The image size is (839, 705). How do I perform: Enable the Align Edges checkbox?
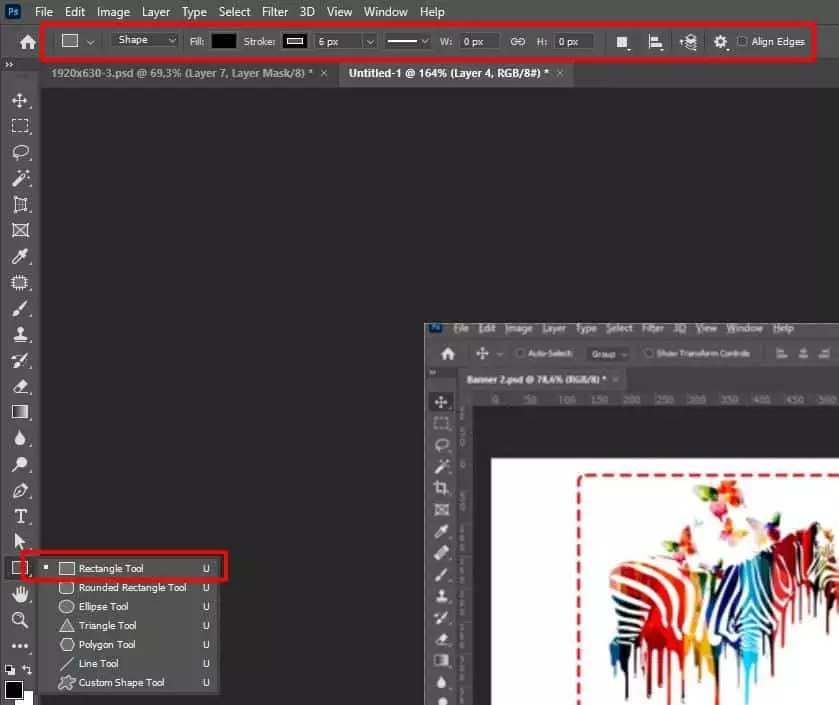[x=741, y=42]
